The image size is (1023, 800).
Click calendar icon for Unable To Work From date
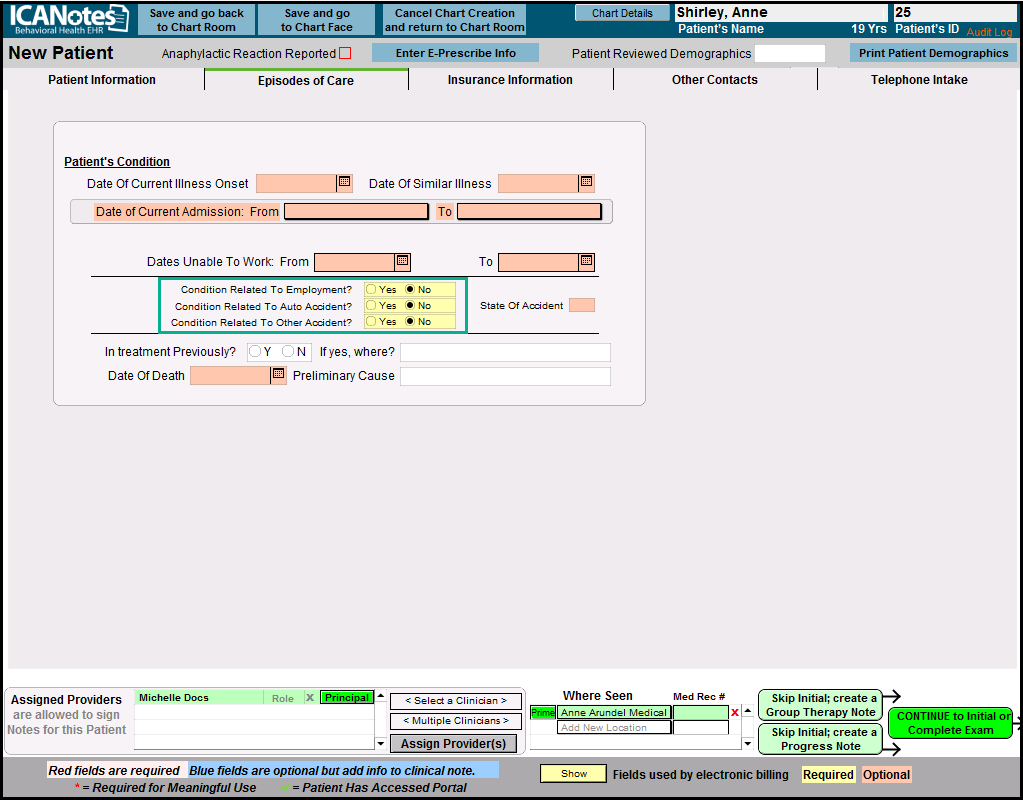(402, 262)
